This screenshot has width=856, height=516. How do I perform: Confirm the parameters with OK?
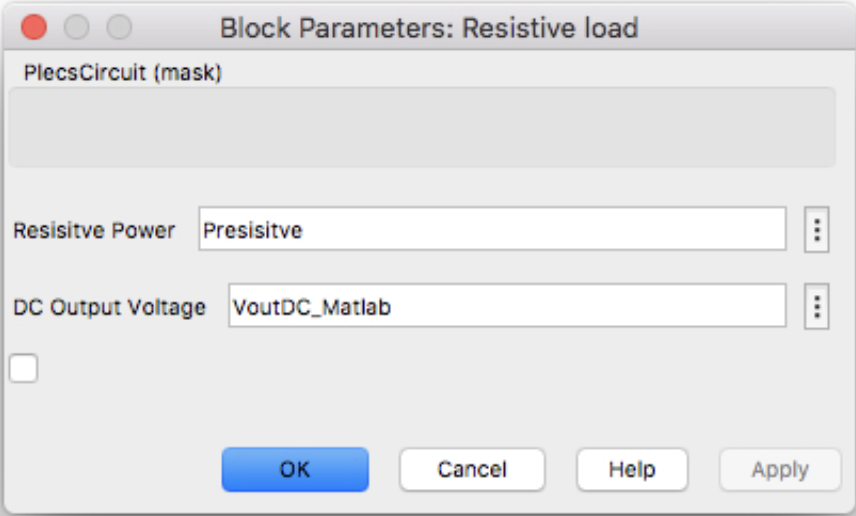(295, 469)
